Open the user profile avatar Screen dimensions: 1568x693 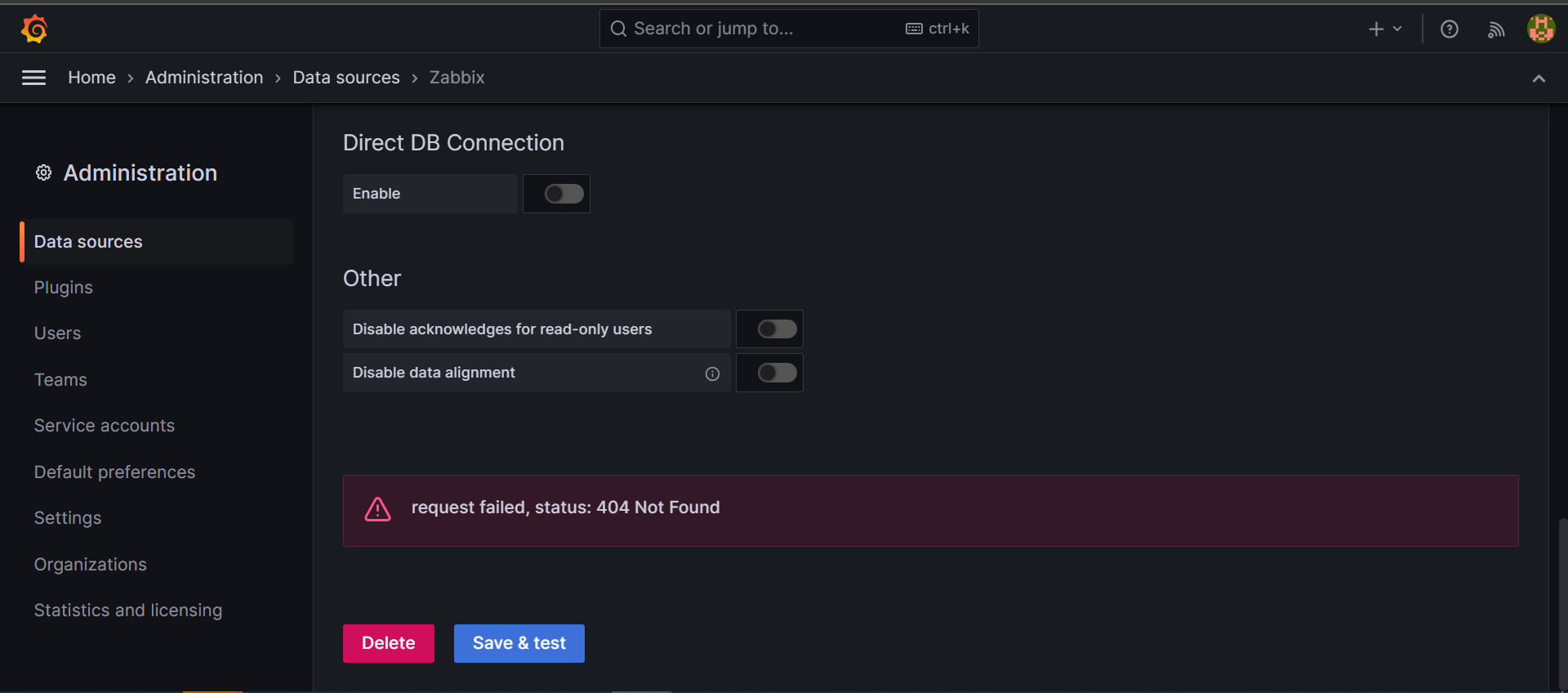[x=1541, y=29]
